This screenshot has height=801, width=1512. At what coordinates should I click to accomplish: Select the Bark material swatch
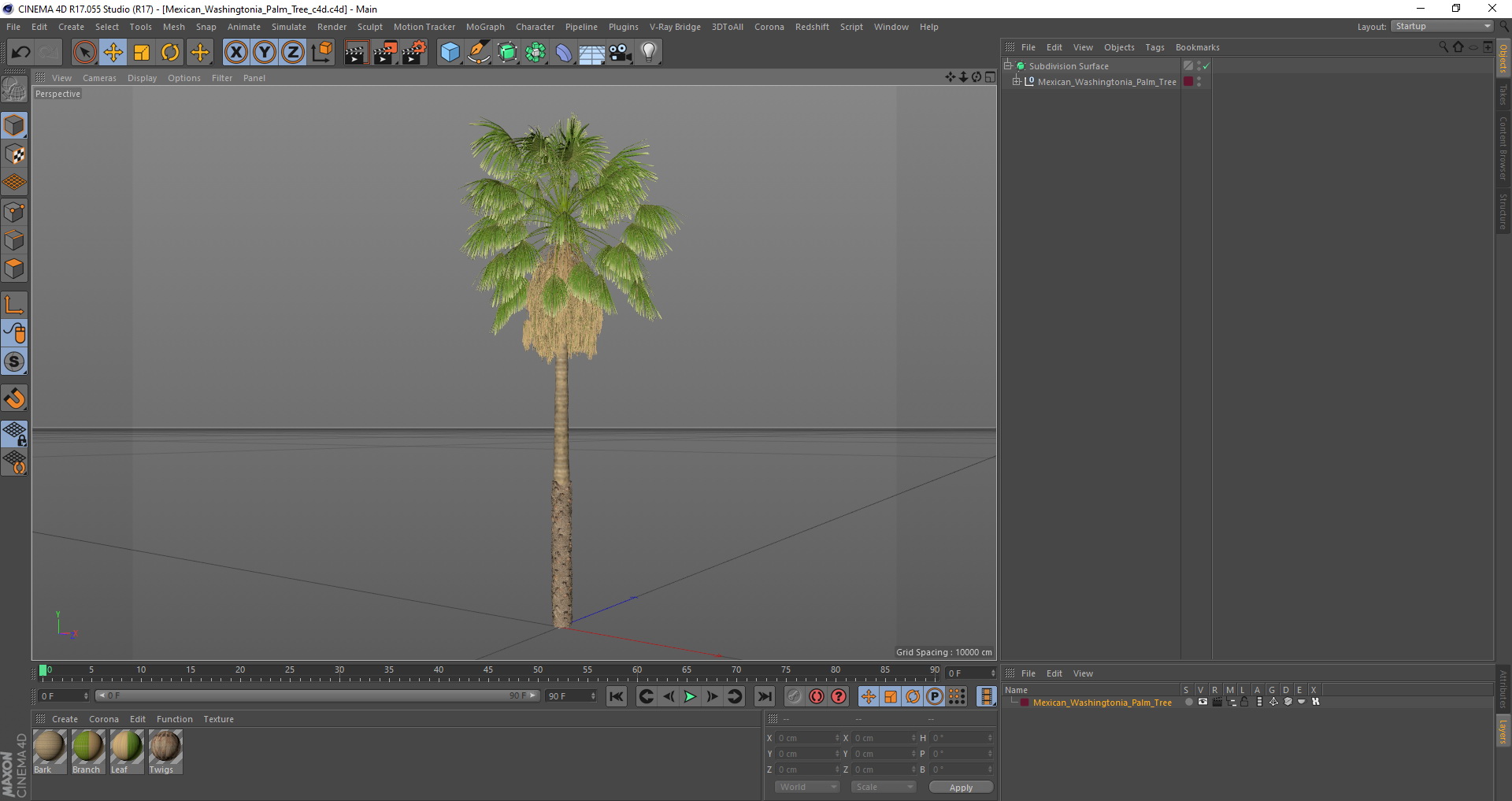49,747
